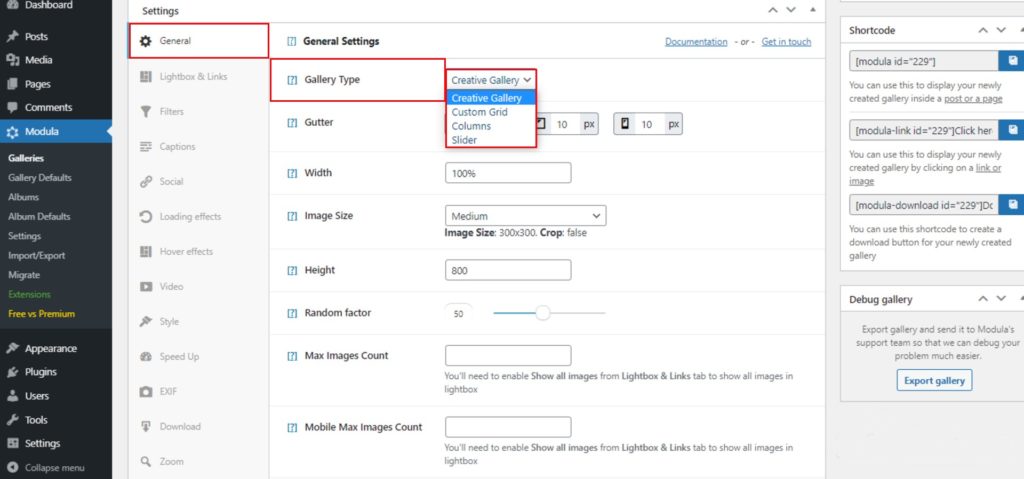Click the Export gallery button
This screenshot has height=479, width=1024.
pos(934,381)
